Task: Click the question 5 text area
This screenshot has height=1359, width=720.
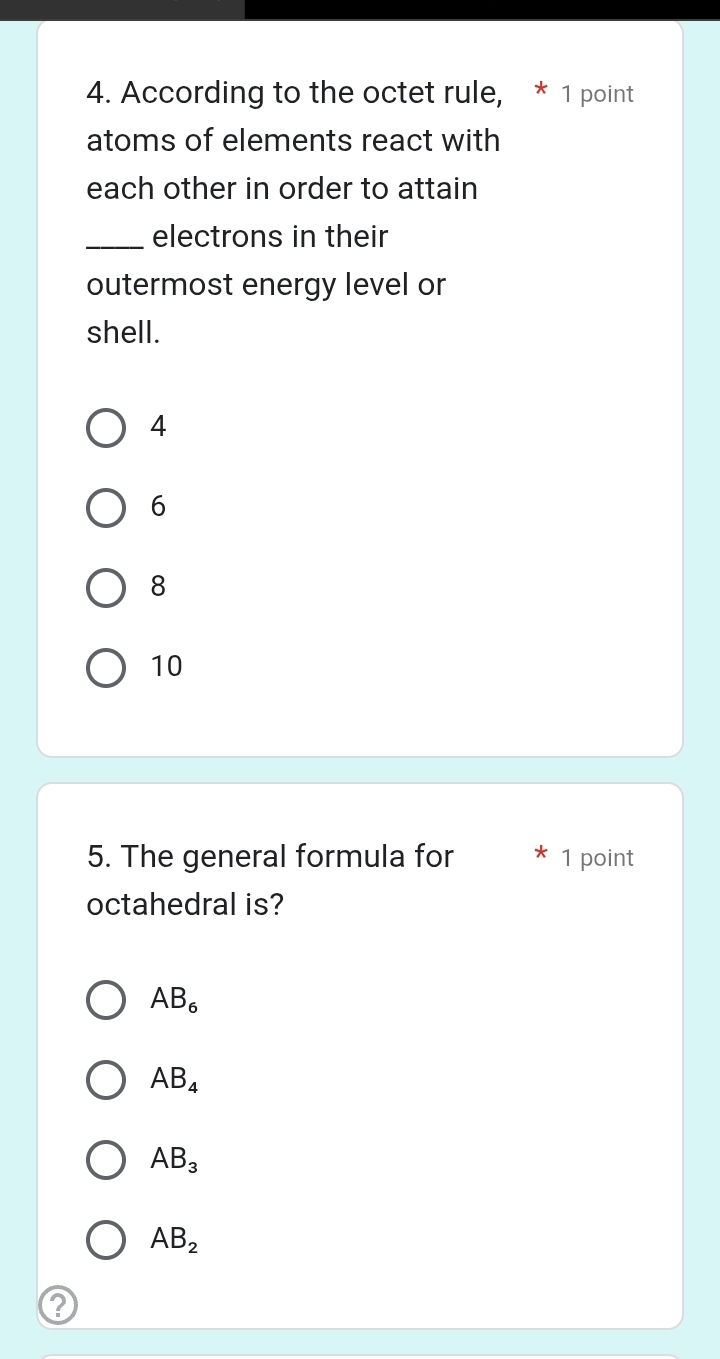Action: 270,880
